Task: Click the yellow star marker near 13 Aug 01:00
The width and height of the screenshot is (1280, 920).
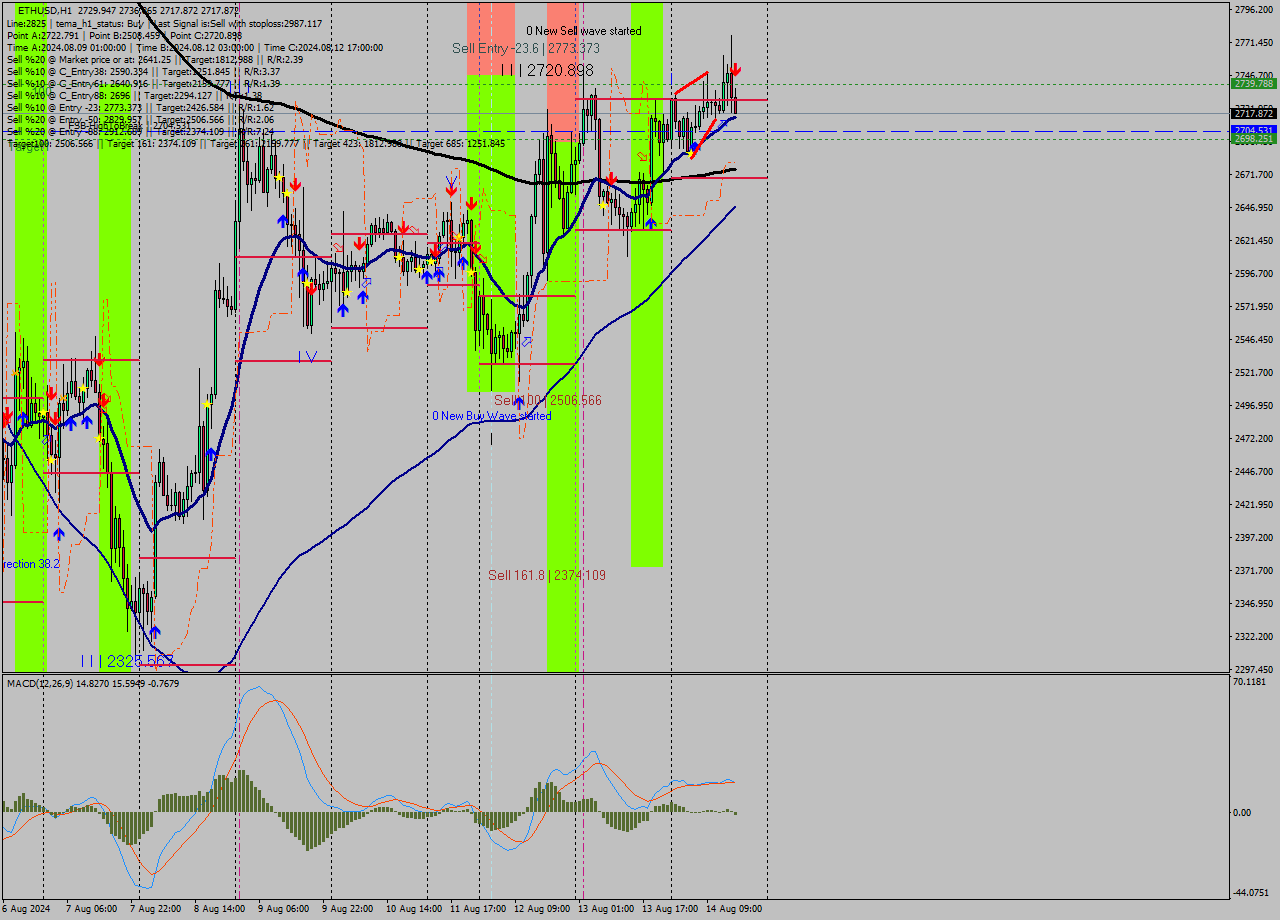Action: [x=602, y=205]
